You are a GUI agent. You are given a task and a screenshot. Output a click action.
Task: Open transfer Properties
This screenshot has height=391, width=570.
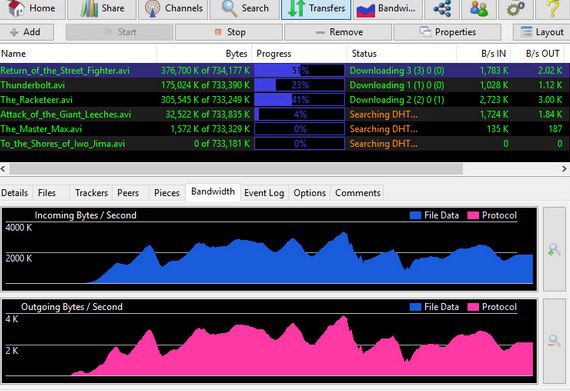tap(447, 32)
